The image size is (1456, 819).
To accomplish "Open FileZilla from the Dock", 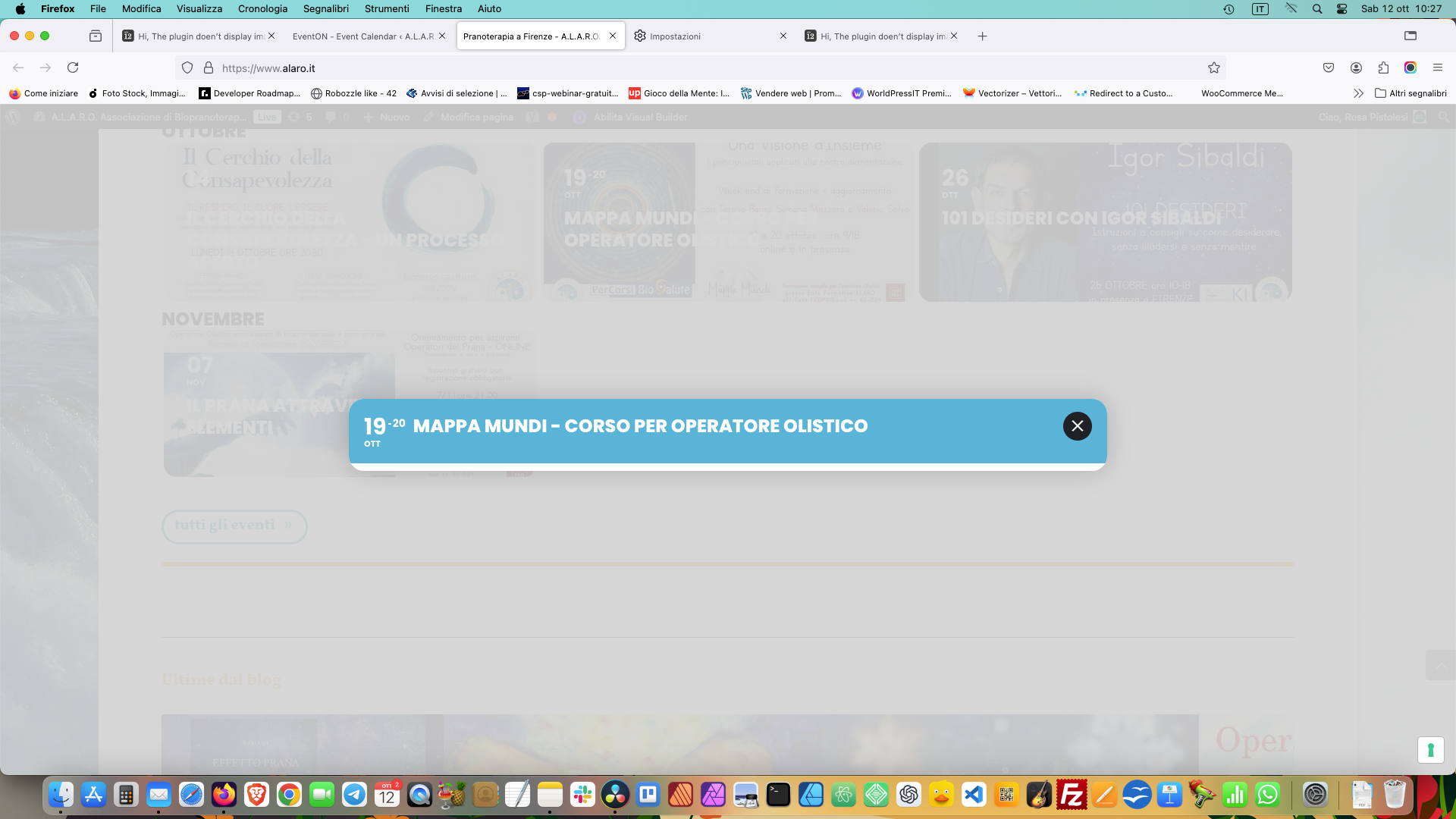I will point(1072,795).
